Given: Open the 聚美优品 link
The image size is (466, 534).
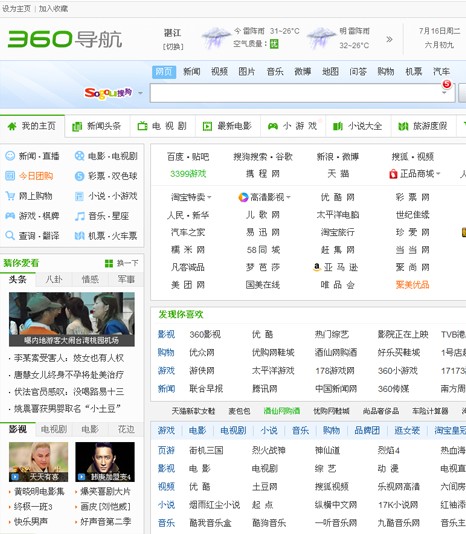Looking at the screenshot, I should click(x=412, y=285).
